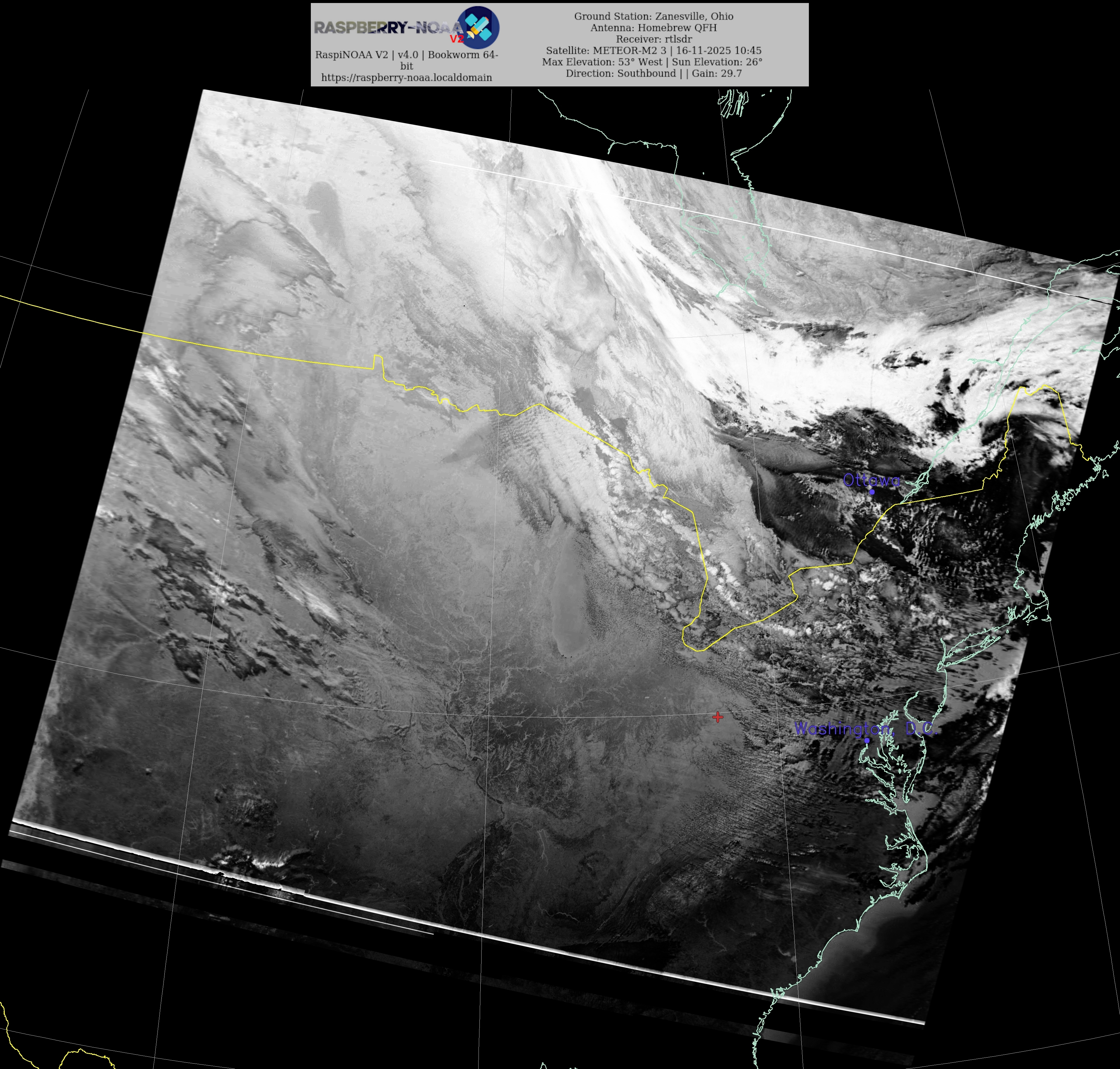1120x1069 pixels.
Task: Click the Ground Station: Zanesville, Ohio text
Action: (653, 17)
